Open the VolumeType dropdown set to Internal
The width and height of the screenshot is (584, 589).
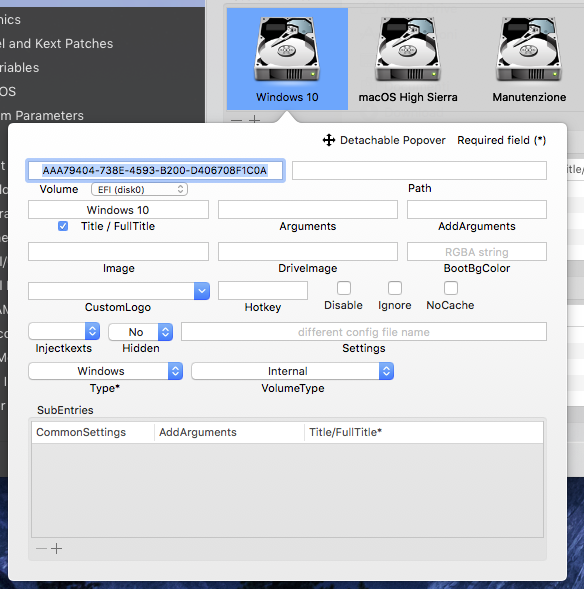point(293,371)
